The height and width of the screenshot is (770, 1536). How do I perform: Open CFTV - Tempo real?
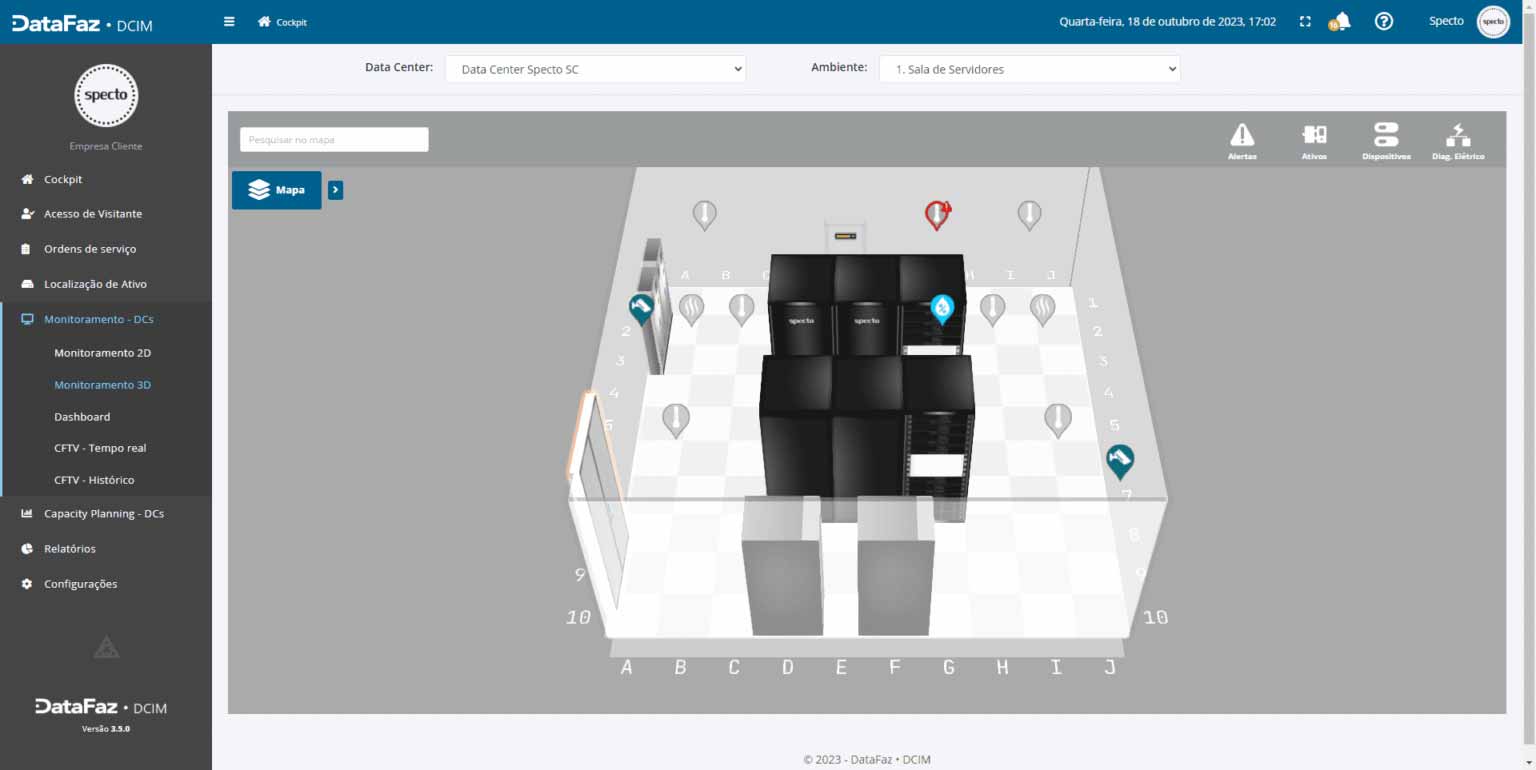pos(100,448)
